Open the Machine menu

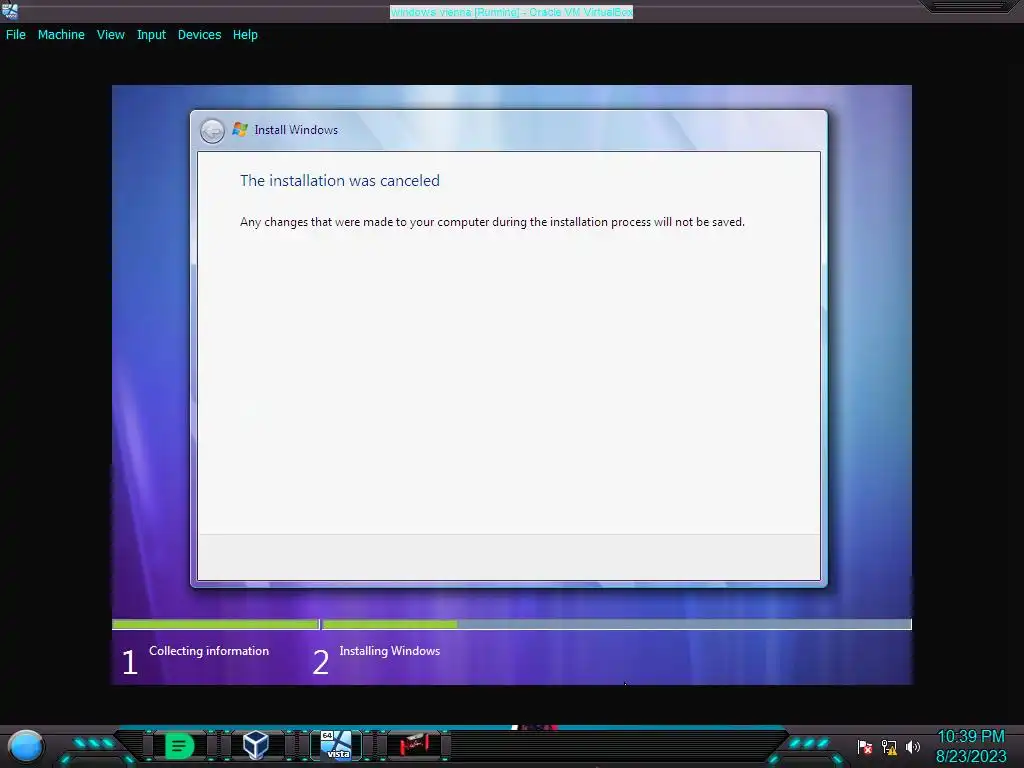61,35
